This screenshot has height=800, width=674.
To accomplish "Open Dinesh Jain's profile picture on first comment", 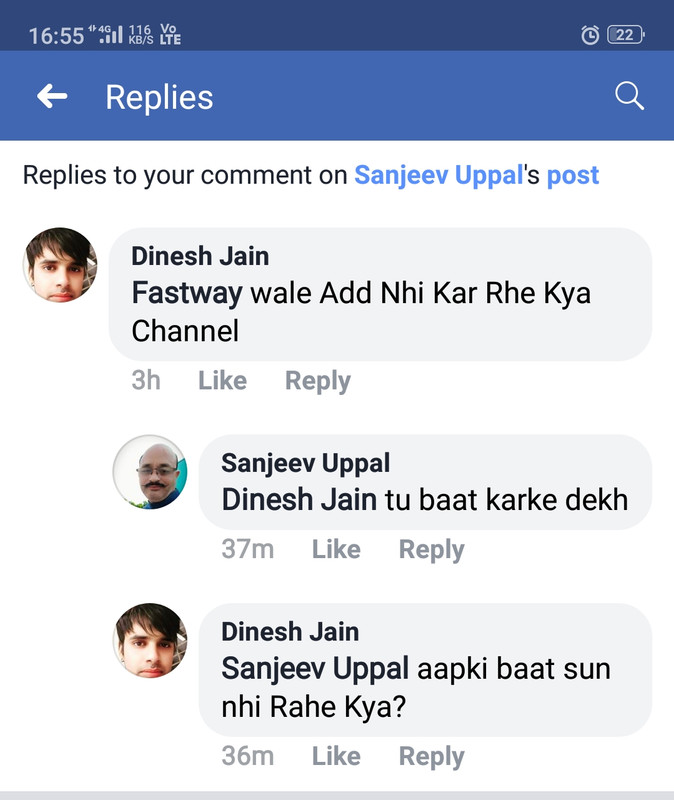I will point(60,265).
